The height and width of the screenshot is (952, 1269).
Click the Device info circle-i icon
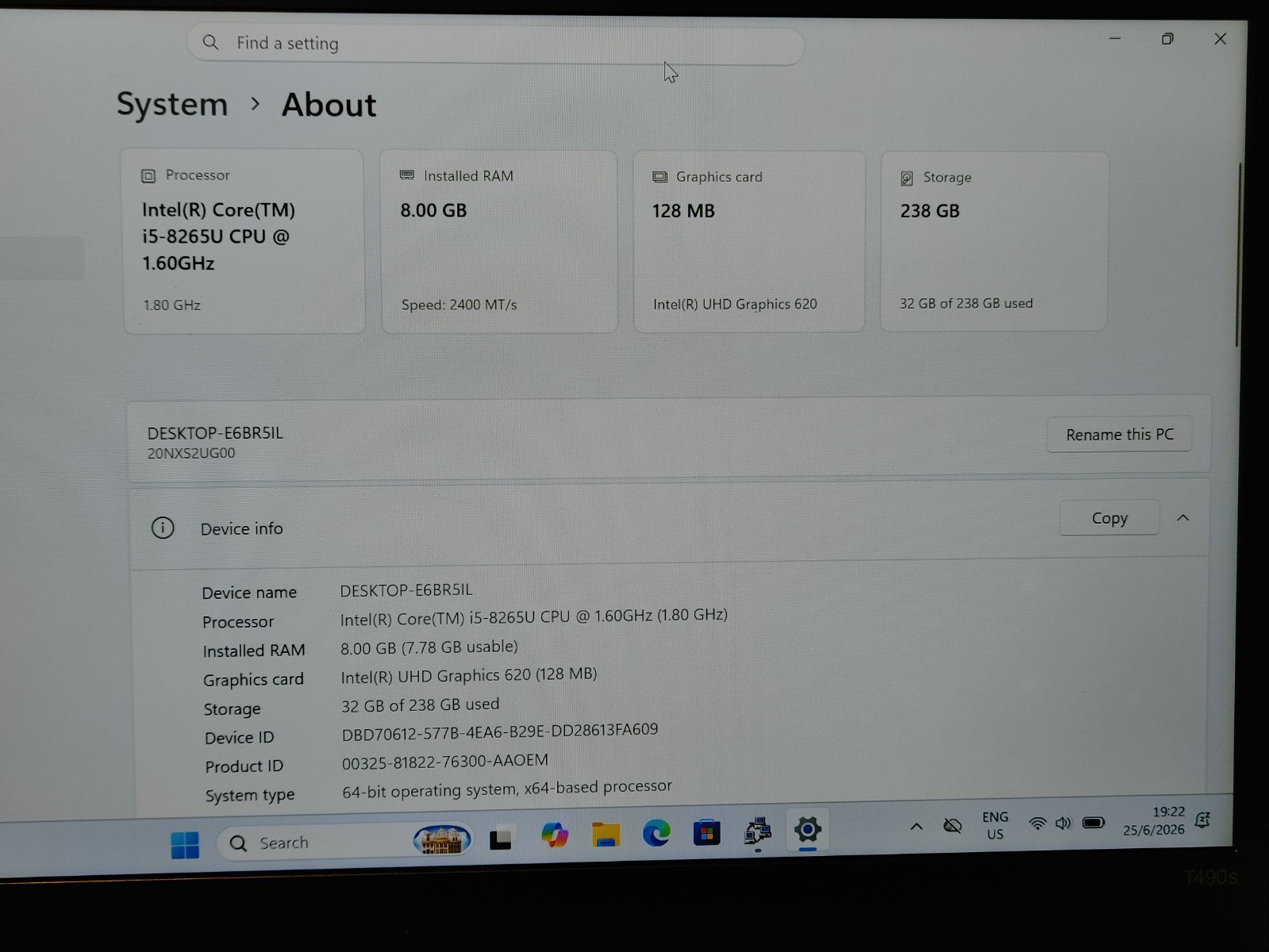point(163,528)
